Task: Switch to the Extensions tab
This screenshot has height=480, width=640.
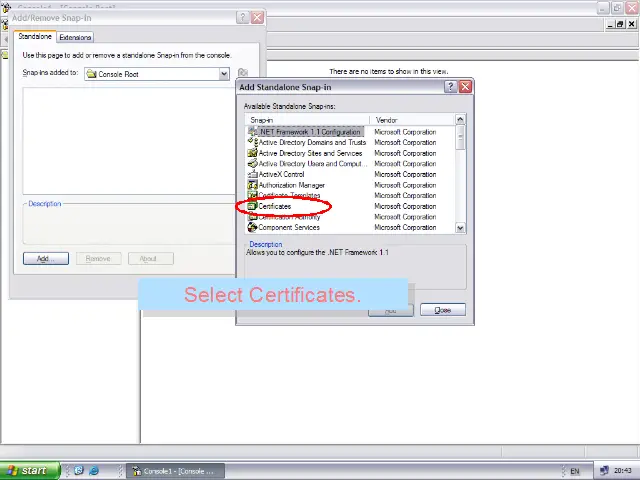Action: (75, 37)
